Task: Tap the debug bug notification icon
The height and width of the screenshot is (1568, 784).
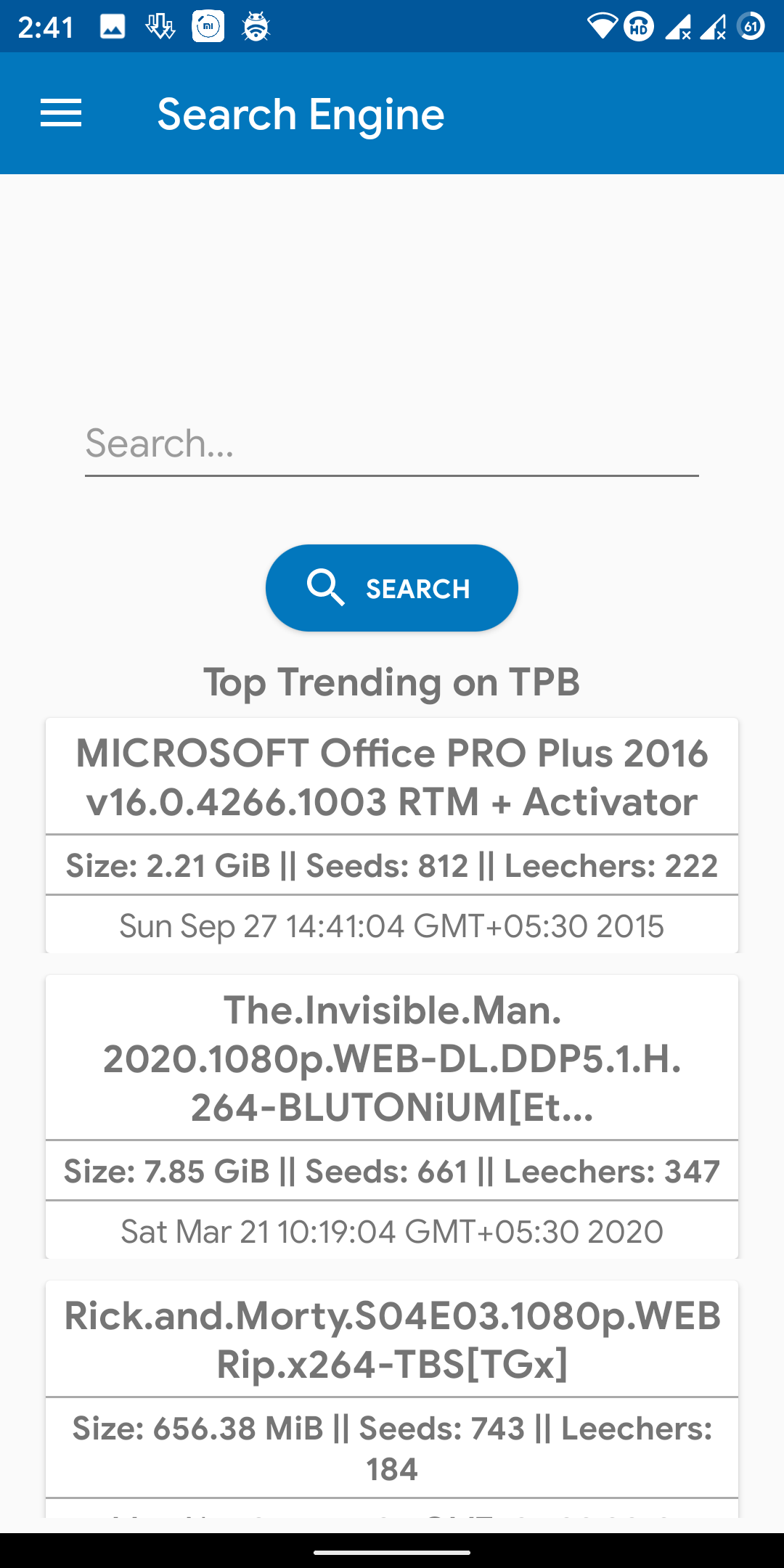Action: [256, 27]
